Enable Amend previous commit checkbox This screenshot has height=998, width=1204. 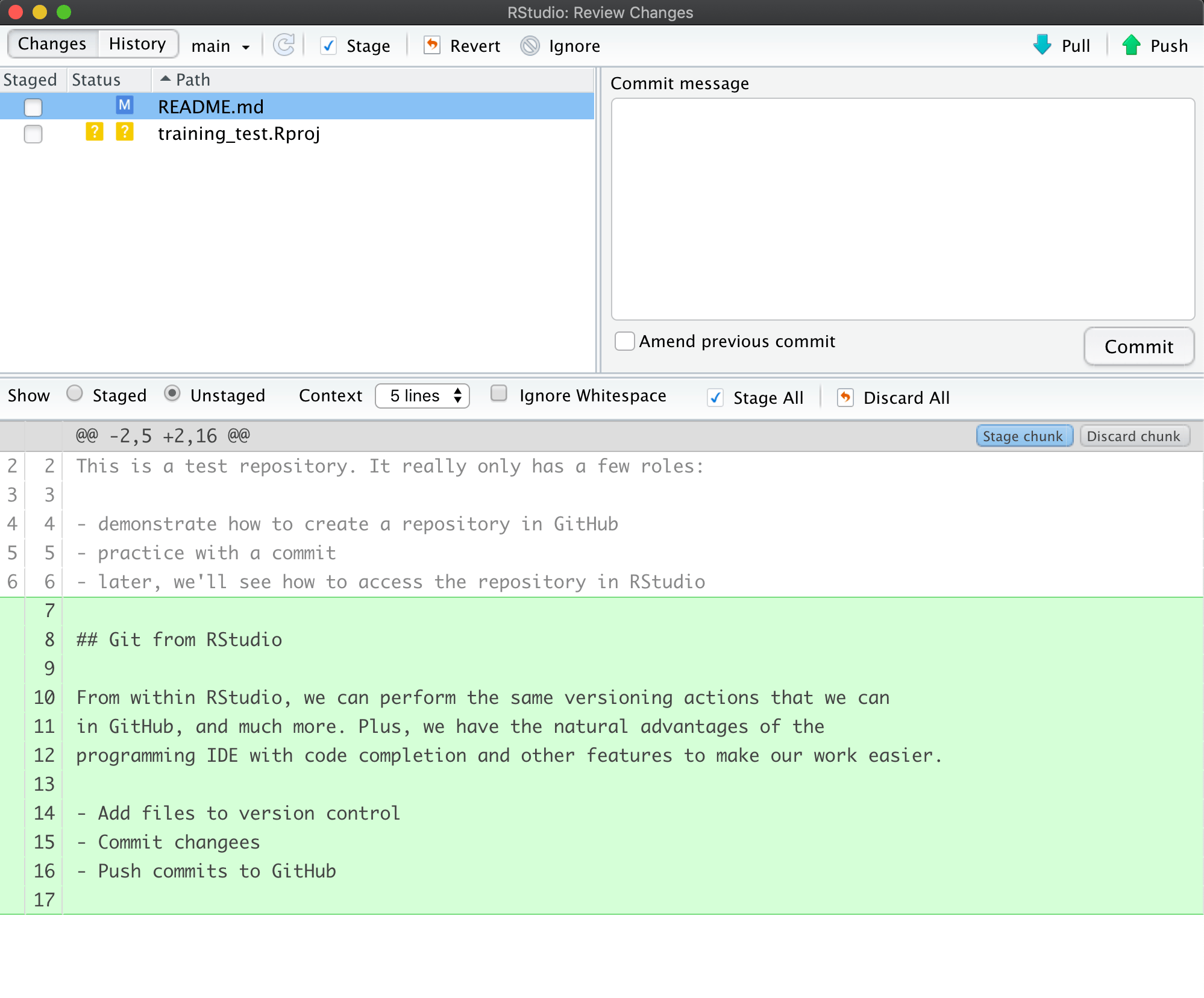(624, 341)
